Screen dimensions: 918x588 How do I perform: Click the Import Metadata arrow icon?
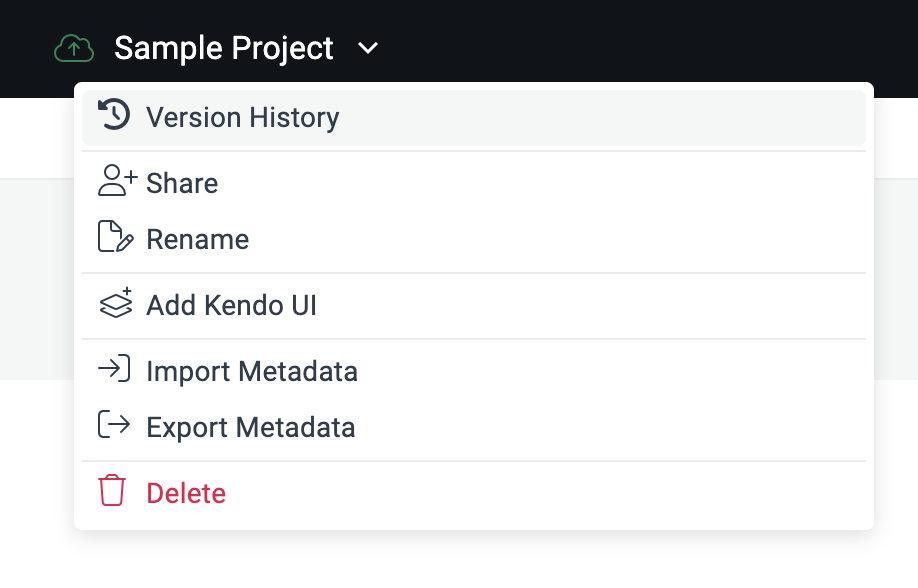coord(115,371)
